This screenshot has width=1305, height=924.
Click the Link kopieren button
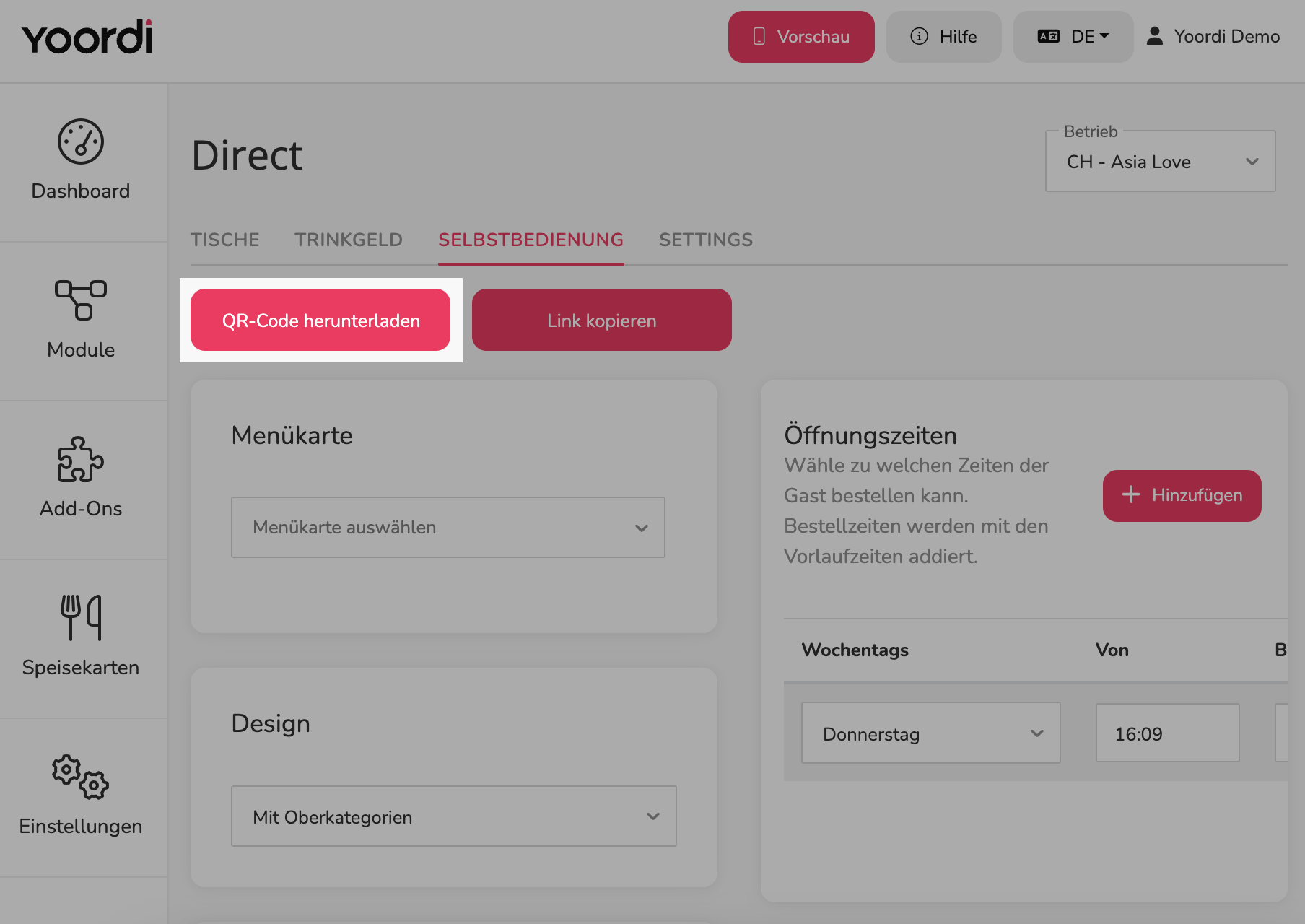click(x=602, y=321)
